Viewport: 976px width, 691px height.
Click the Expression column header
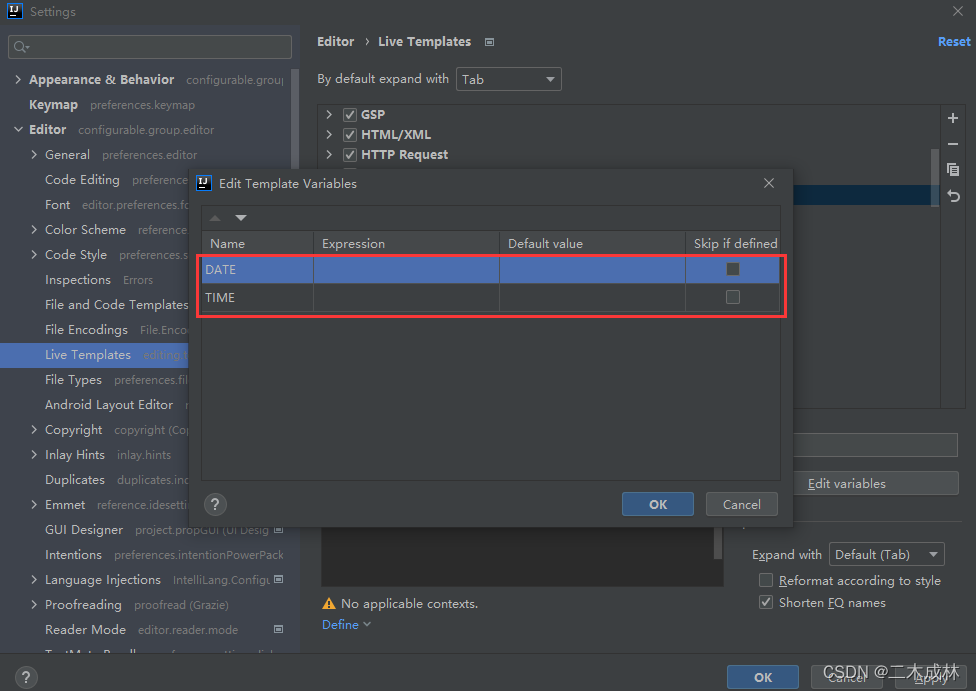click(406, 243)
